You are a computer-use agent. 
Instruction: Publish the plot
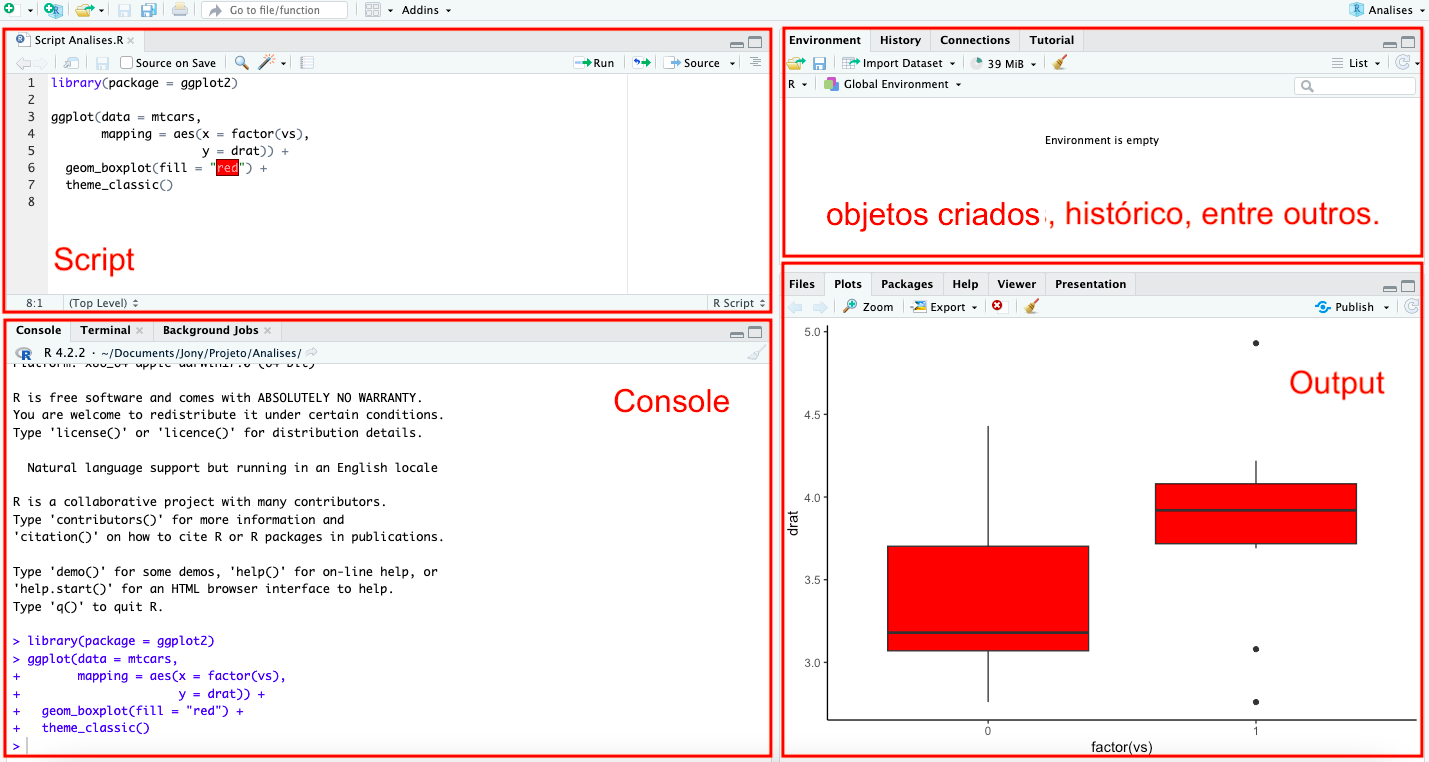pos(1346,307)
